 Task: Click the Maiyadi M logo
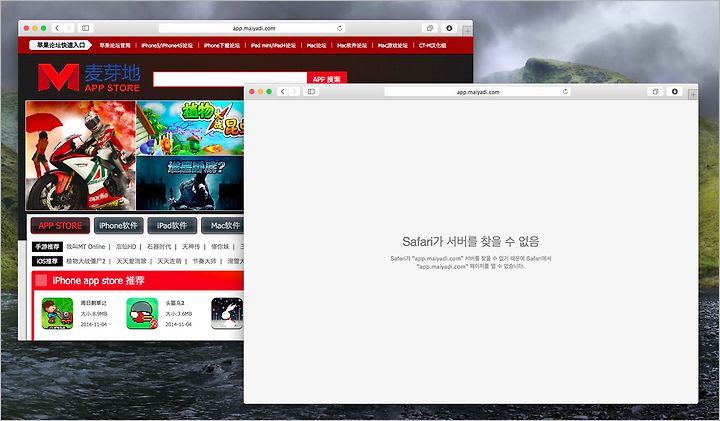[58, 77]
